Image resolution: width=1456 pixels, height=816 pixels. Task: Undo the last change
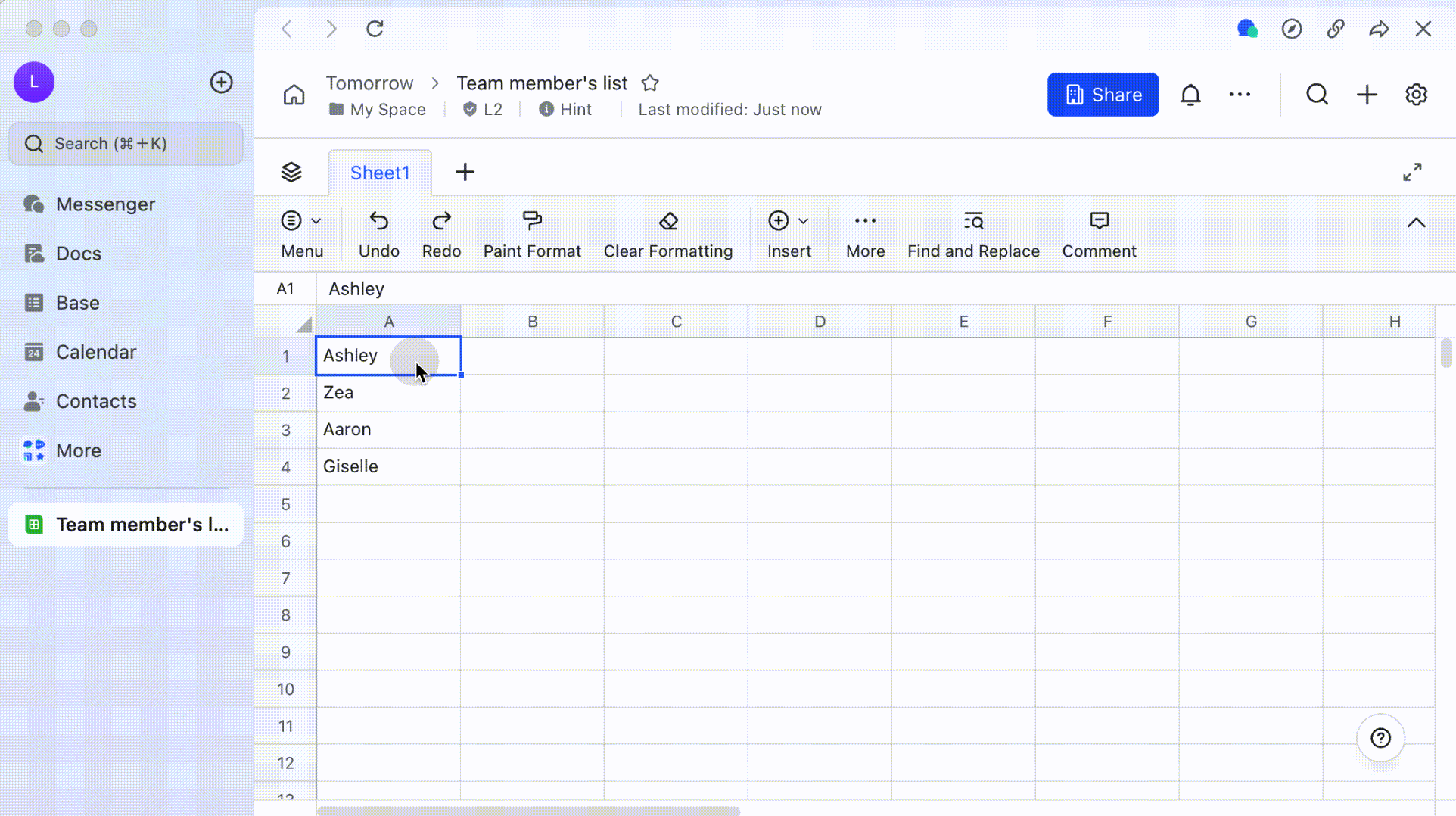click(378, 232)
